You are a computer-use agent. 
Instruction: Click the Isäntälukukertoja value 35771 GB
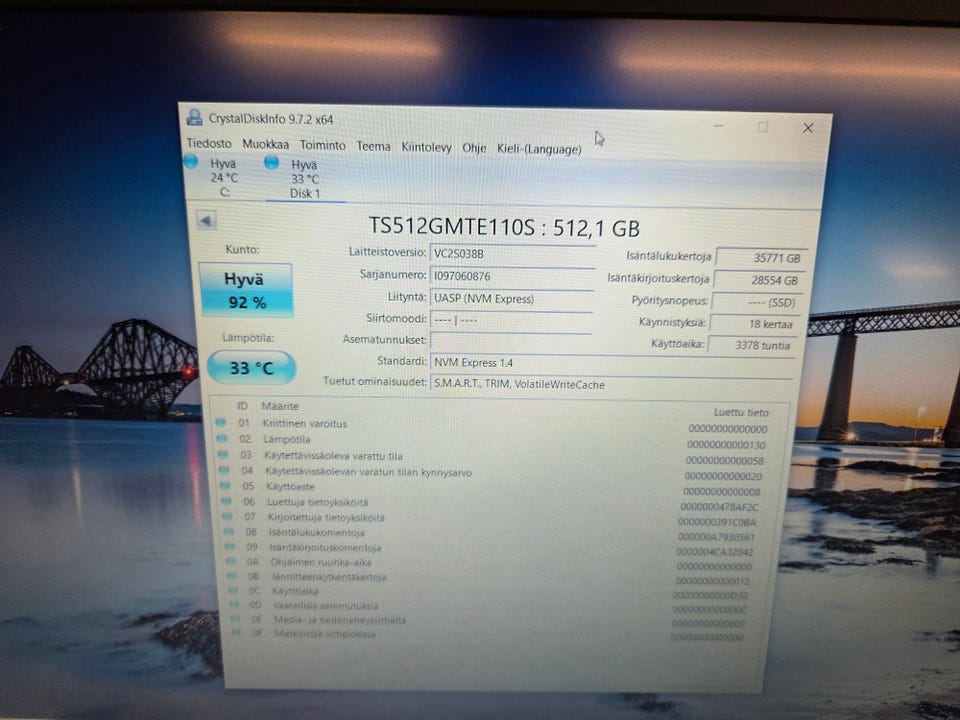[x=762, y=258]
